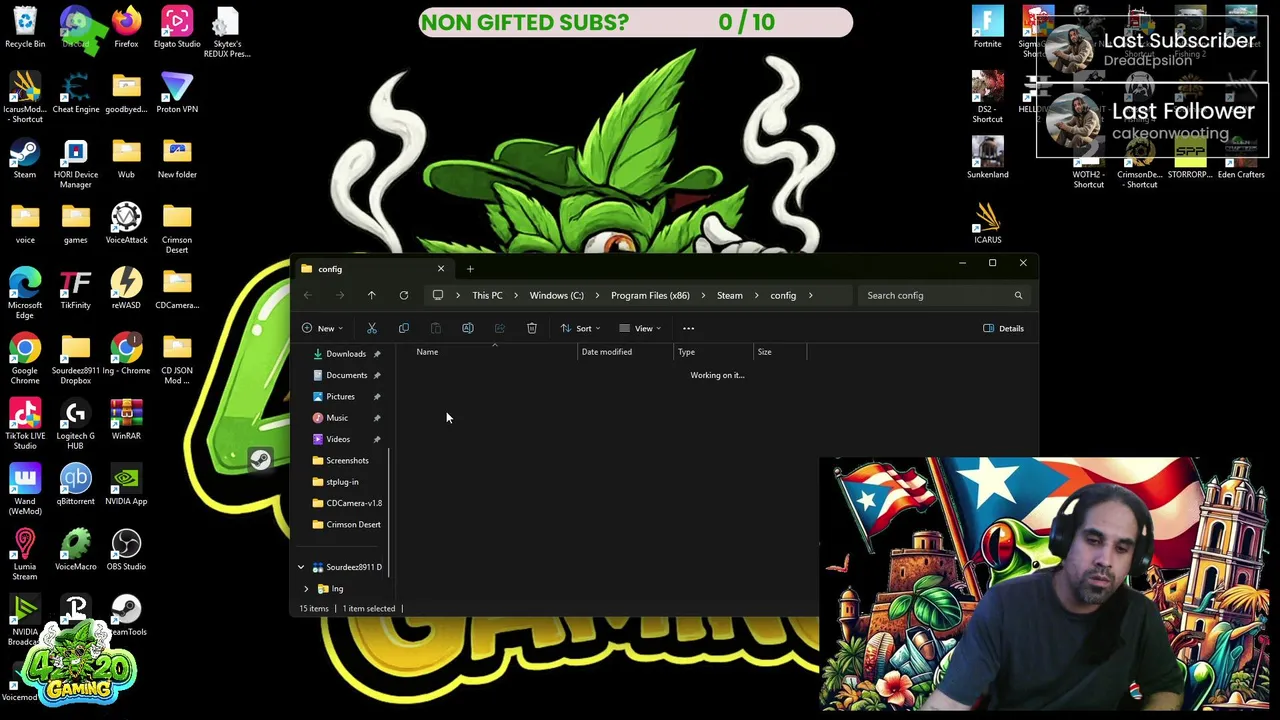Go up one folder level with up arrow
Screen dimensions: 1280x720
pos(372,295)
